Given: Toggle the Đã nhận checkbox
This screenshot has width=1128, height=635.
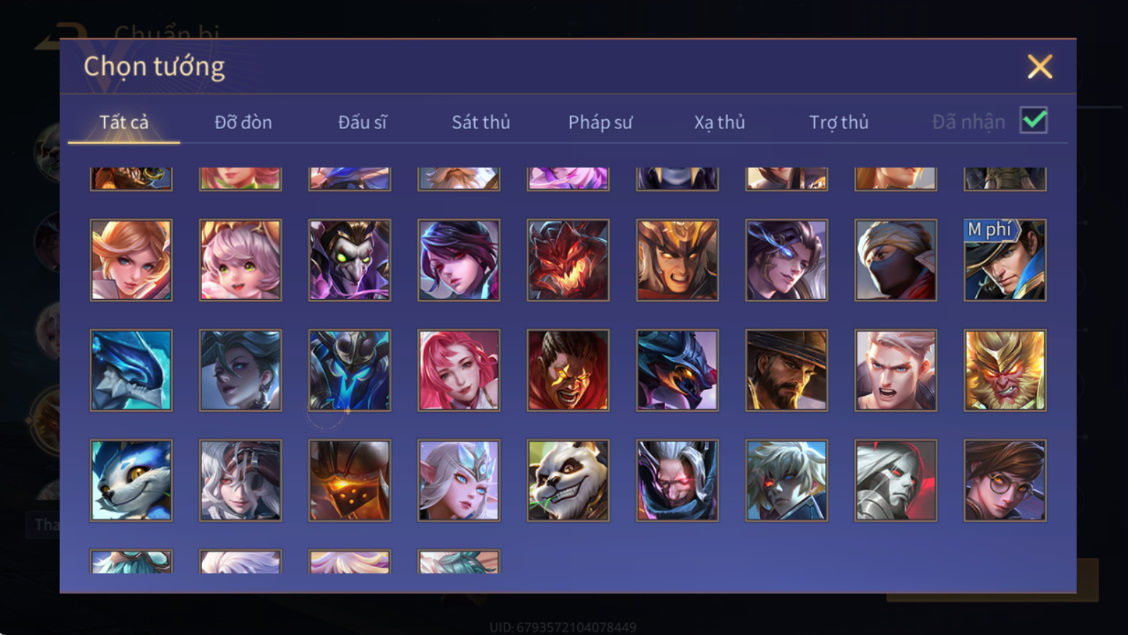Looking at the screenshot, I should pos(1034,120).
